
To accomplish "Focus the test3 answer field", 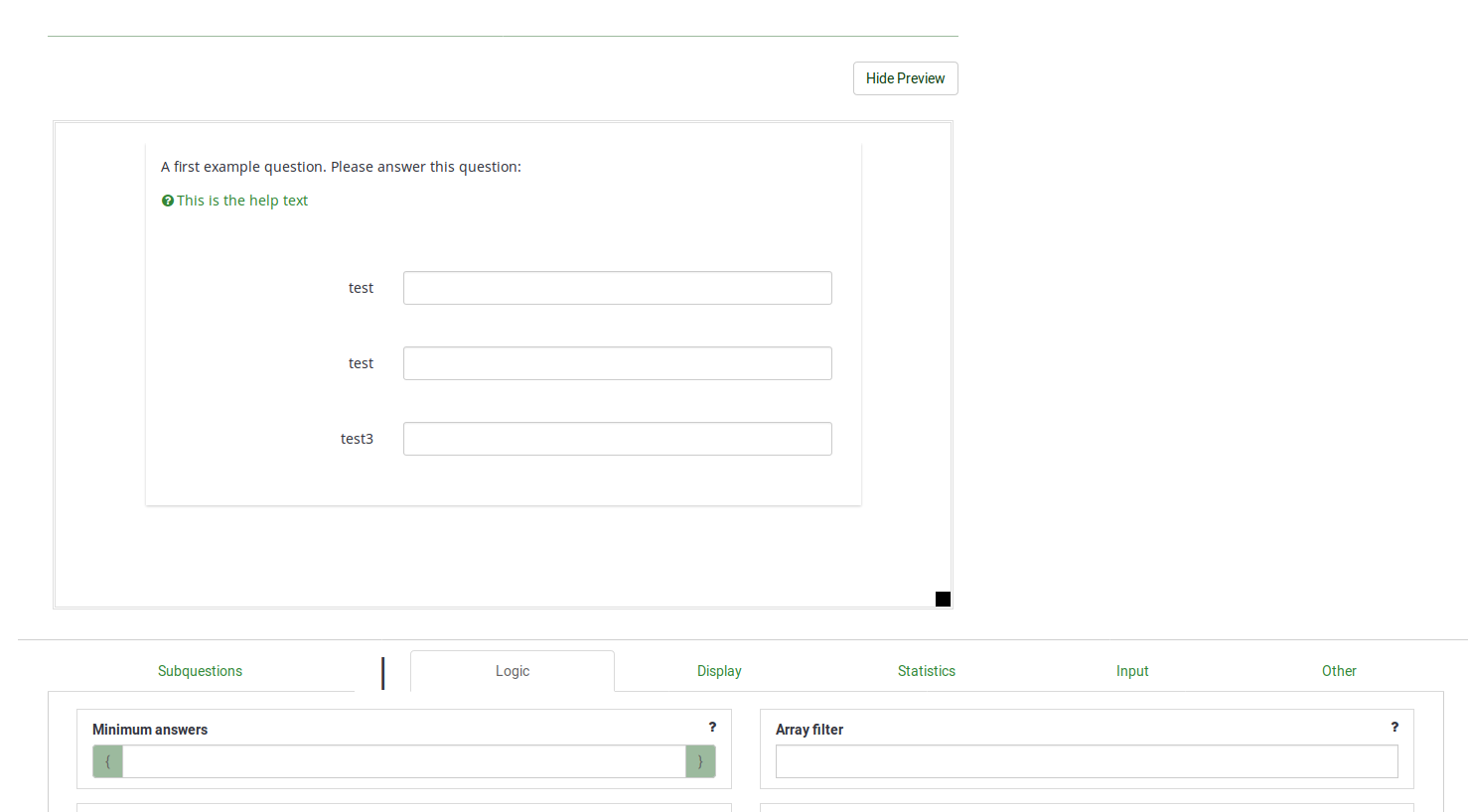I will point(617,439).
